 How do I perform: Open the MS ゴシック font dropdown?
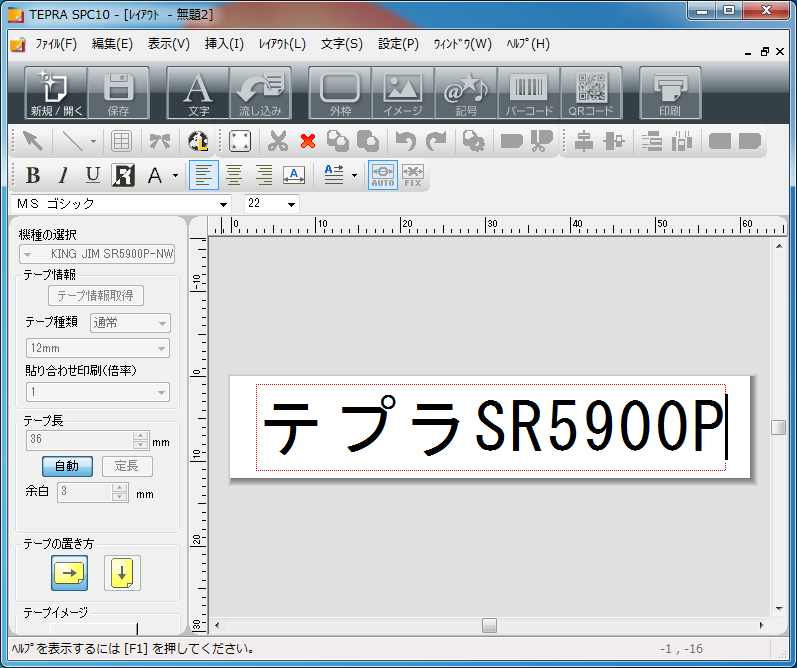[x=223, y=204]
